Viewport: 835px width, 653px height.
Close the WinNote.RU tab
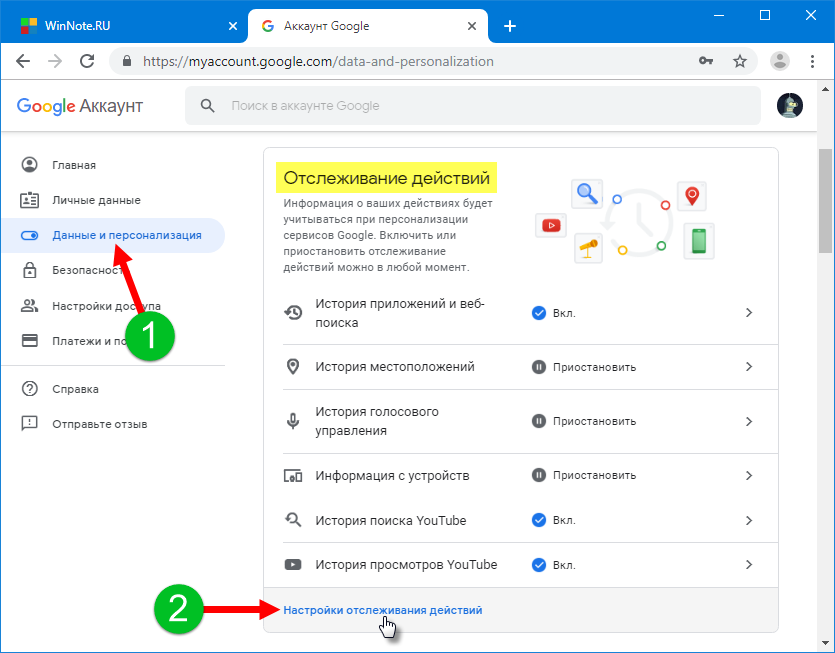[233, 26]
